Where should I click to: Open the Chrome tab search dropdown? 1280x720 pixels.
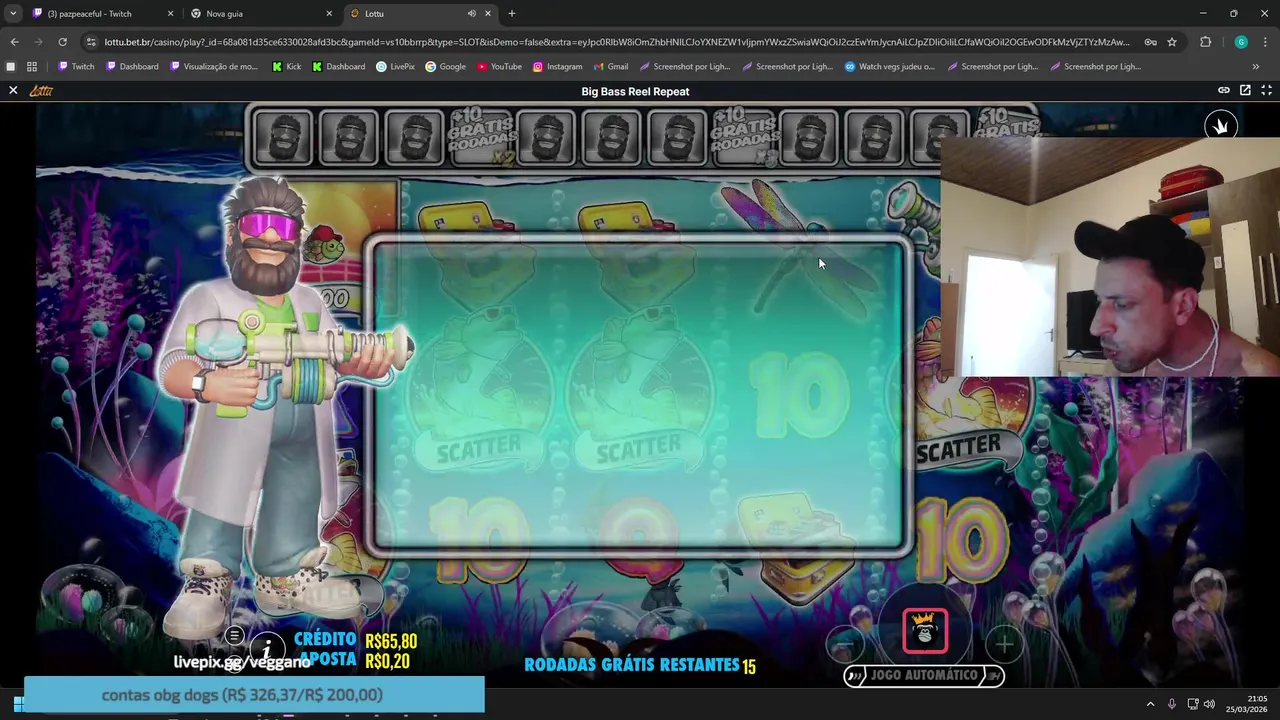(13, 14)
